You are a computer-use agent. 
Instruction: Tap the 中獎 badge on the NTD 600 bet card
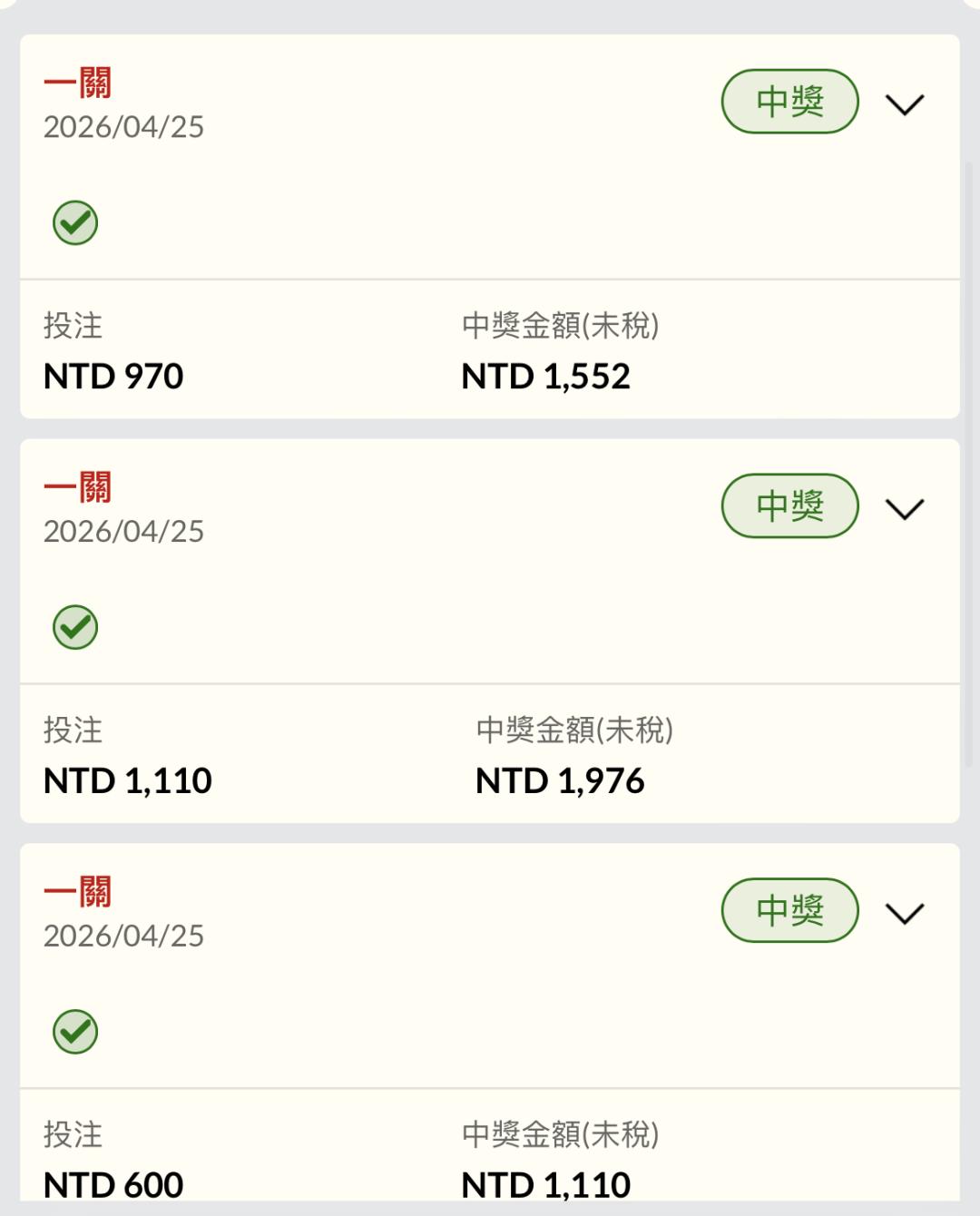(789, 910)
